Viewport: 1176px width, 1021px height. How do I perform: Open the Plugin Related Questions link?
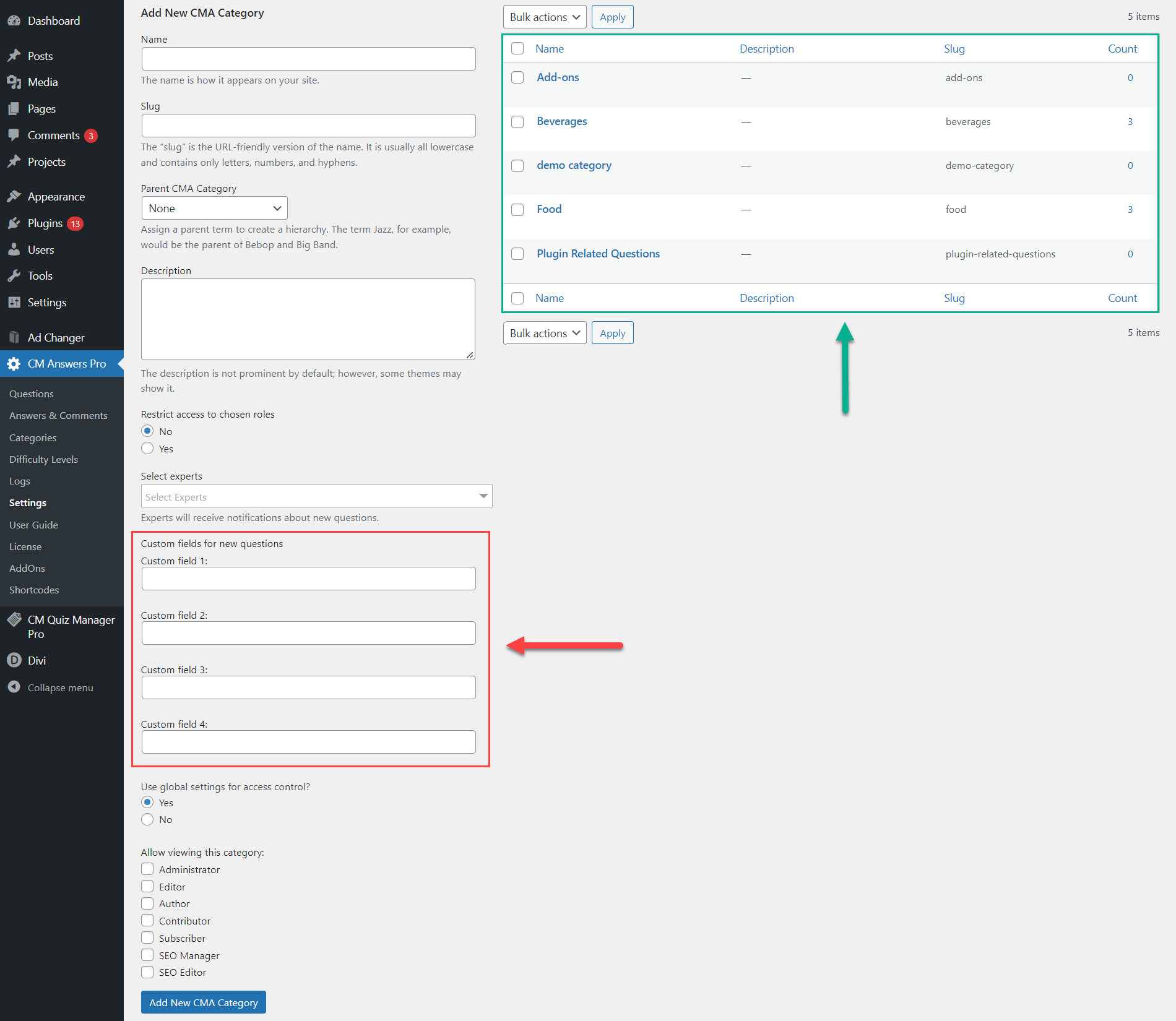(599, 254)
